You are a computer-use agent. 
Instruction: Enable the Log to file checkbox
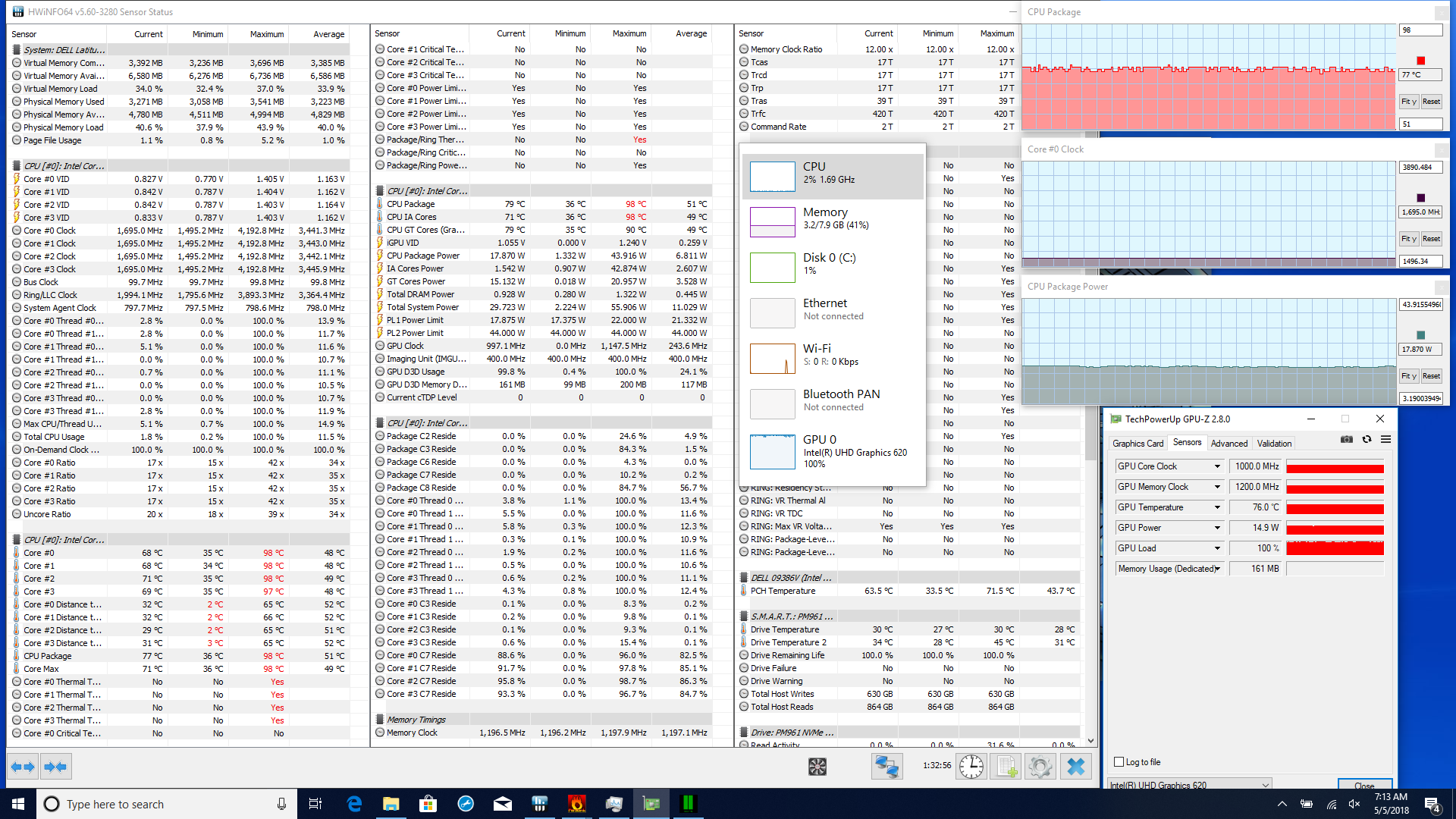coord(1119,762)
